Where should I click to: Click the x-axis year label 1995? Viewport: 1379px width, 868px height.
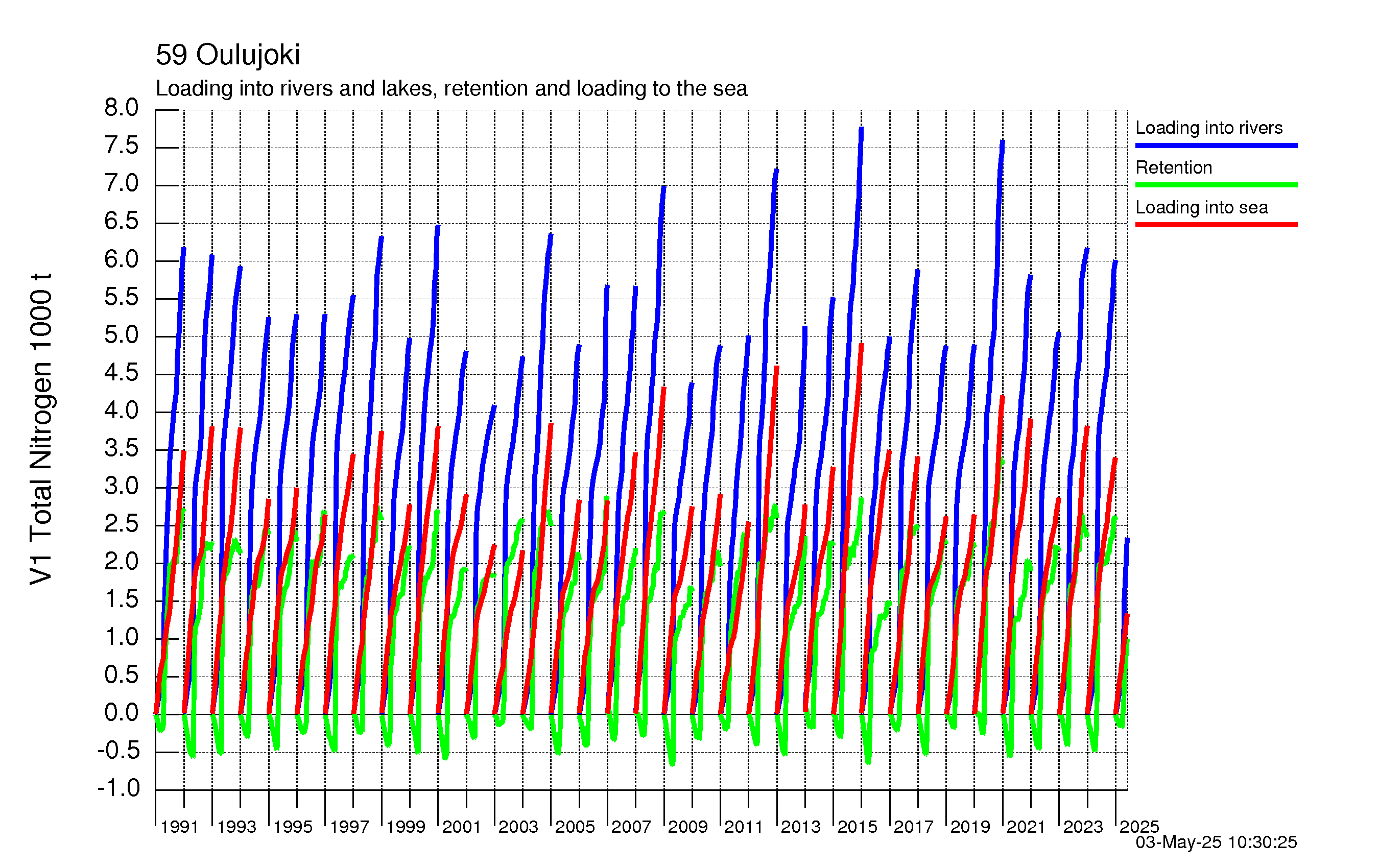293,827
